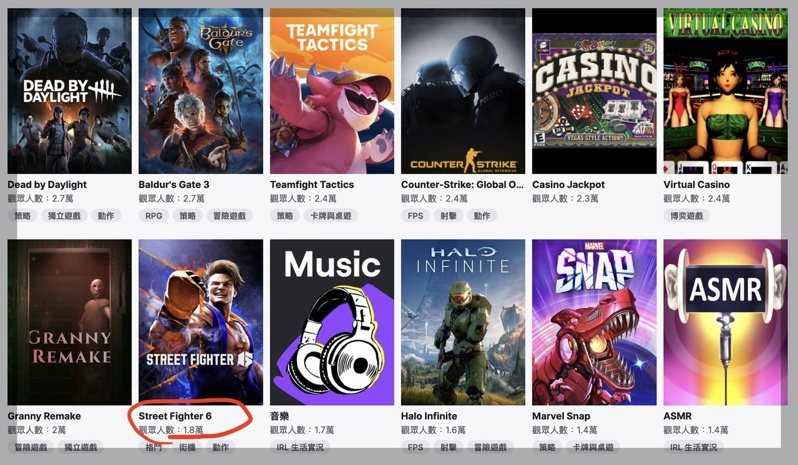Viewport: 798px width, 465px height.
Task: Open the Dead by Daylight cover art
Action: [70, 91]
